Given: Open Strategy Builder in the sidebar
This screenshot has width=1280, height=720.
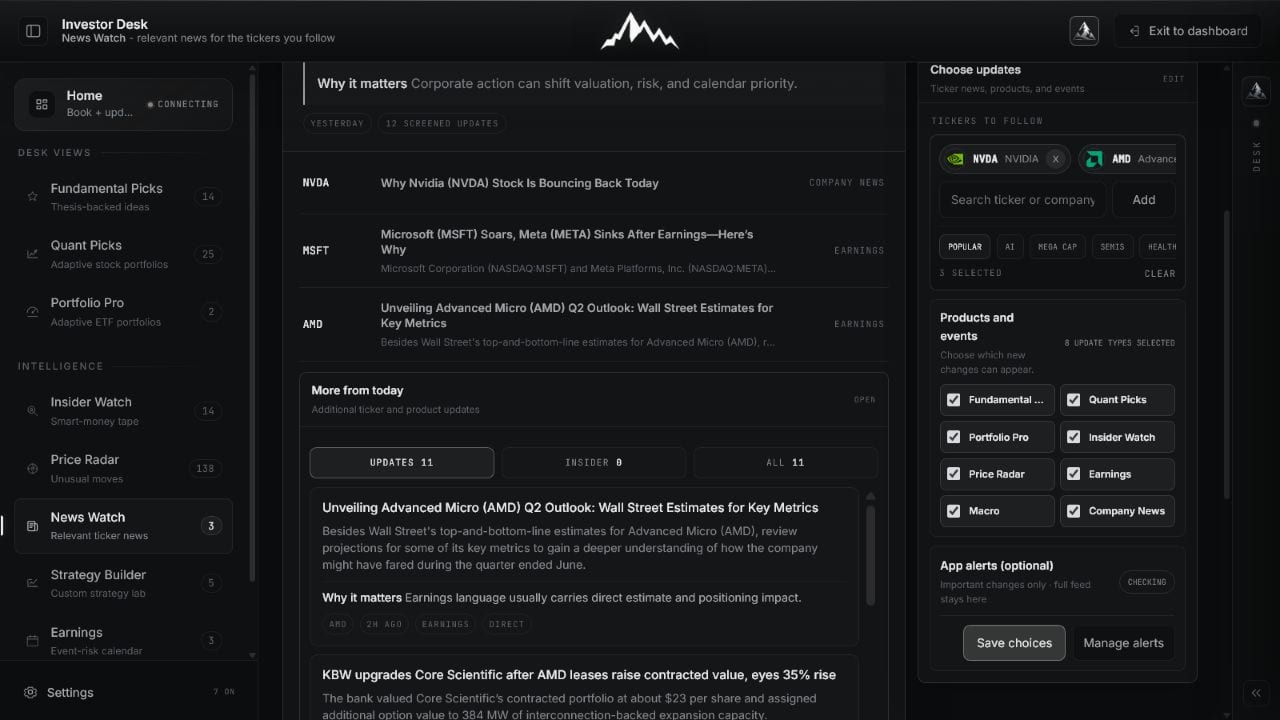Looking at the screenshot, I should click(x=123, y=583).
